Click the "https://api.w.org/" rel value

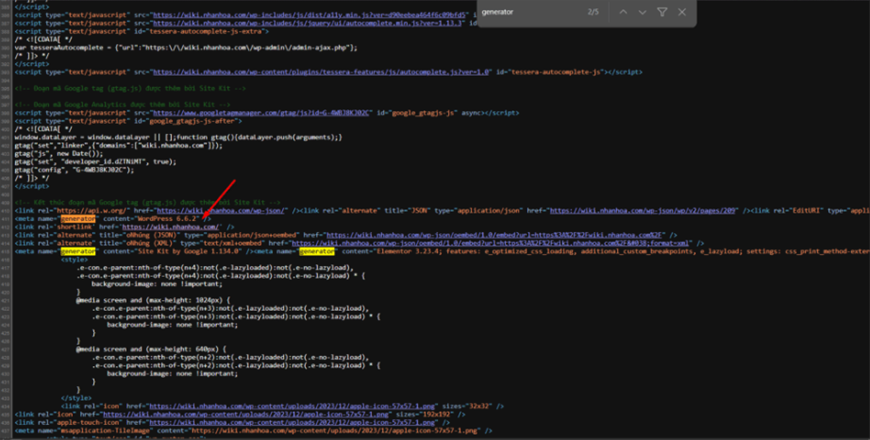tap(92, 211)
